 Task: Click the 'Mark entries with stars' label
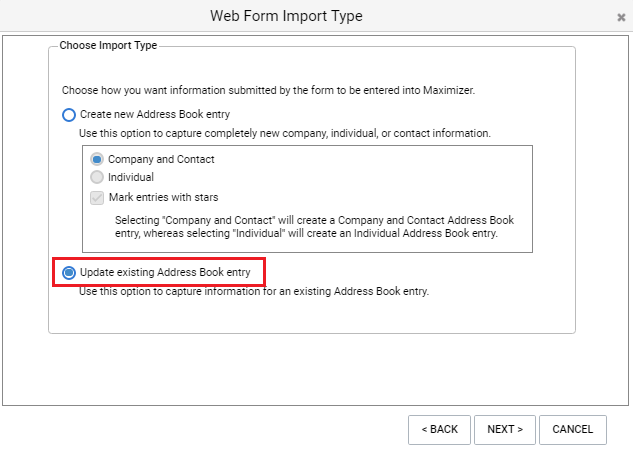(163, 197)
